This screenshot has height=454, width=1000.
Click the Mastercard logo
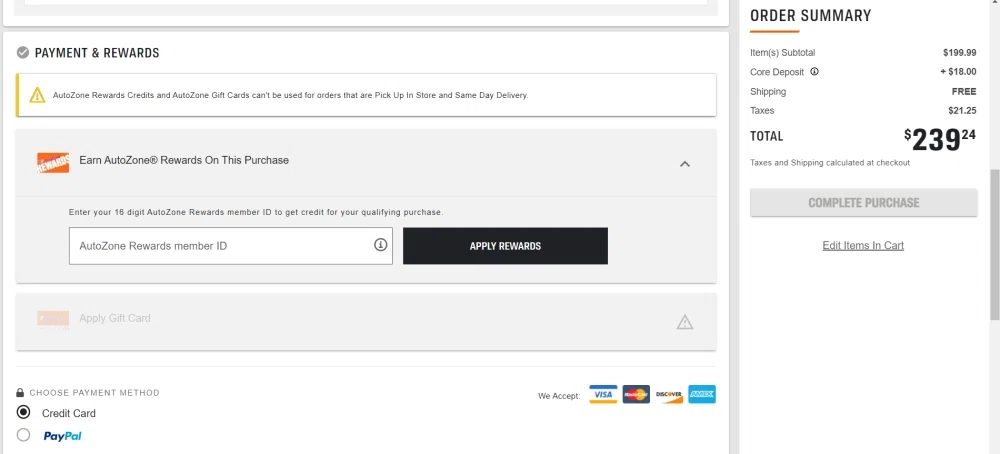coord(636,394)
